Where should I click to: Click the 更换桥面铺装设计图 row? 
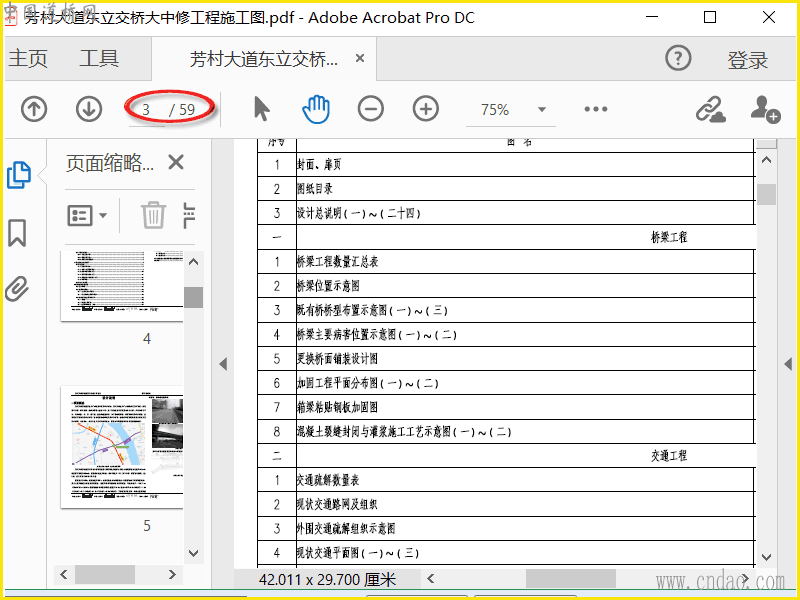click(x=506, y=359)
